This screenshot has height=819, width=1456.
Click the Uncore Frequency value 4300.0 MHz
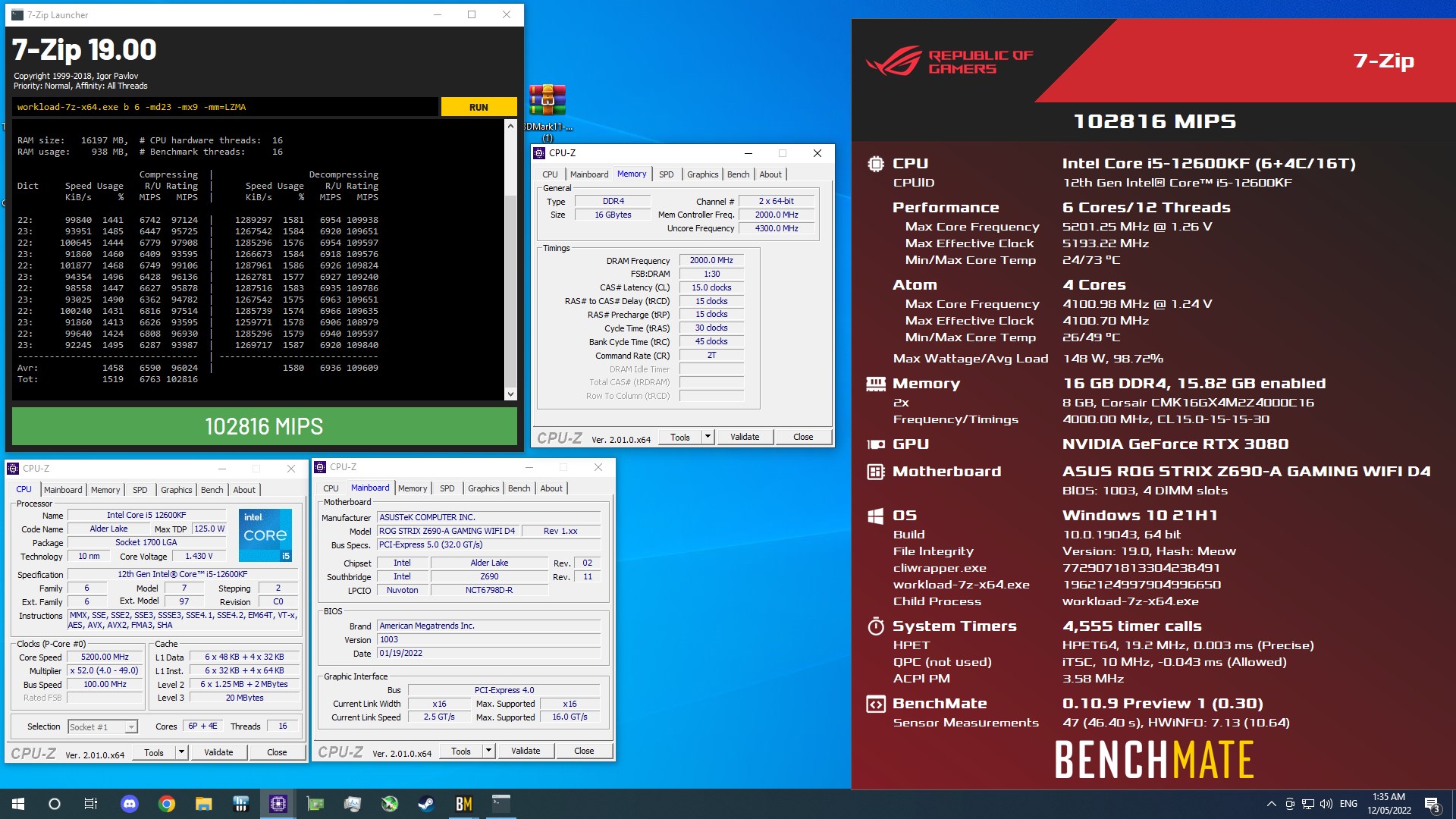(777, 228)
